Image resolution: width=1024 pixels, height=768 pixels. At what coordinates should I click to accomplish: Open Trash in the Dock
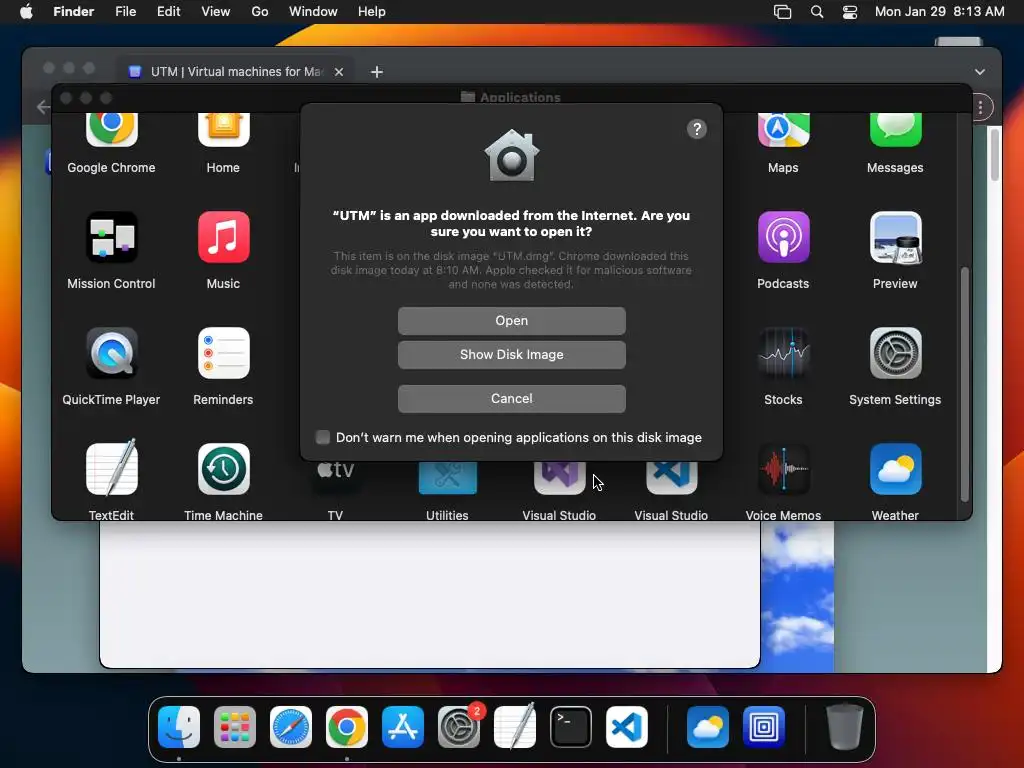click(x=845, y=727)
